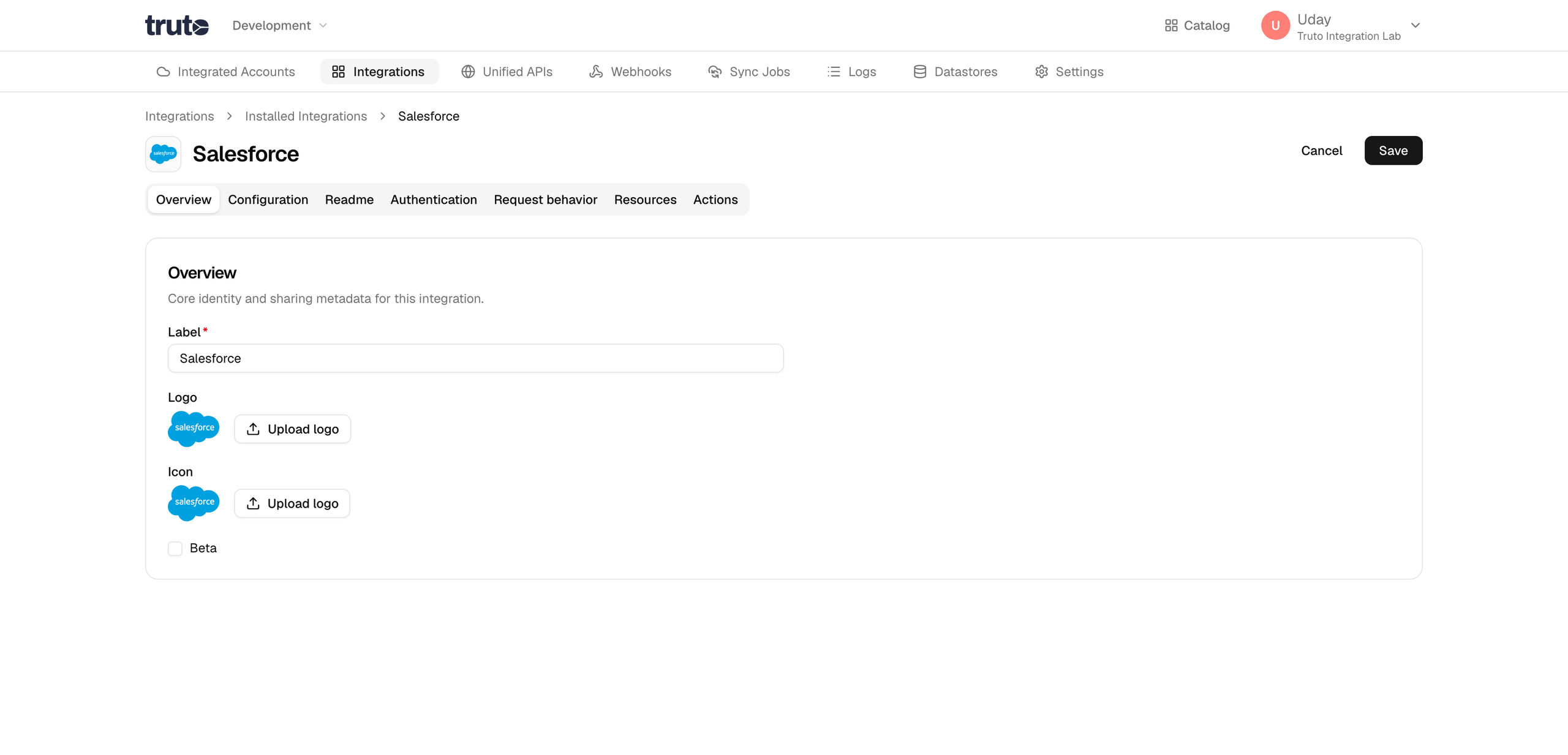Screen dimensions: 1568x755
Task: Click the Logs list icon
Action: (x=834, y=72)
